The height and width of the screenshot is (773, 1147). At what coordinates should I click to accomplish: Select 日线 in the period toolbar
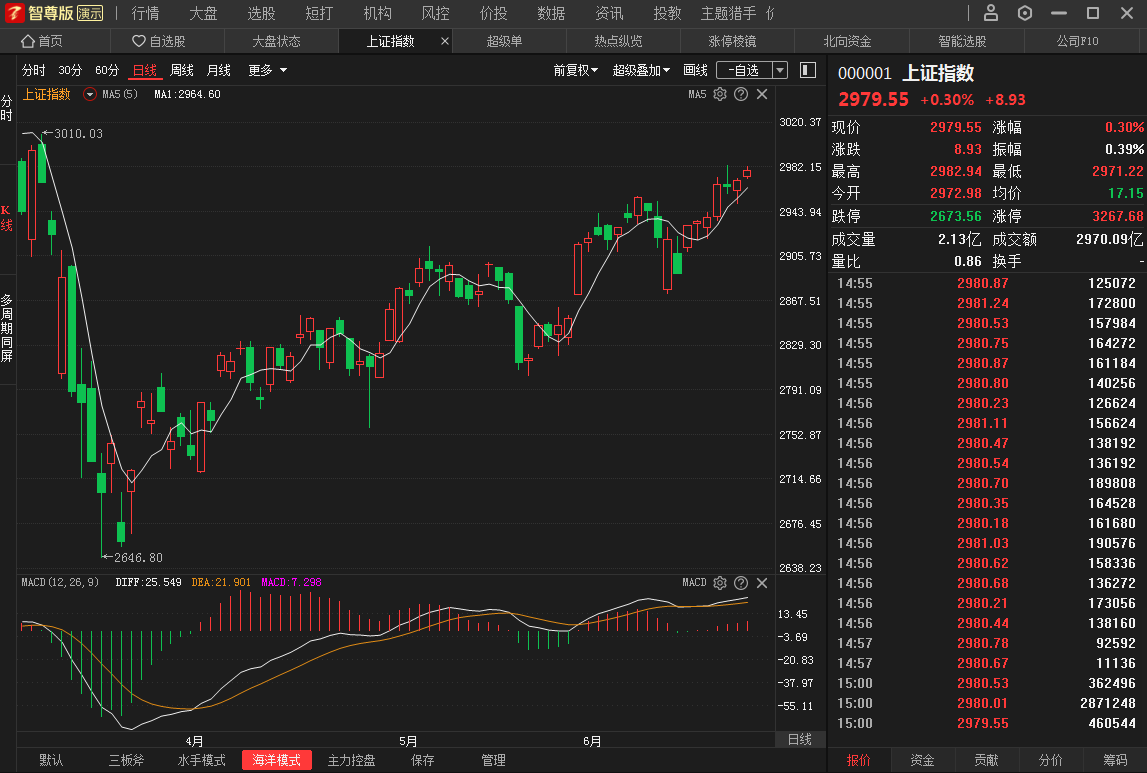coord(144,70)
